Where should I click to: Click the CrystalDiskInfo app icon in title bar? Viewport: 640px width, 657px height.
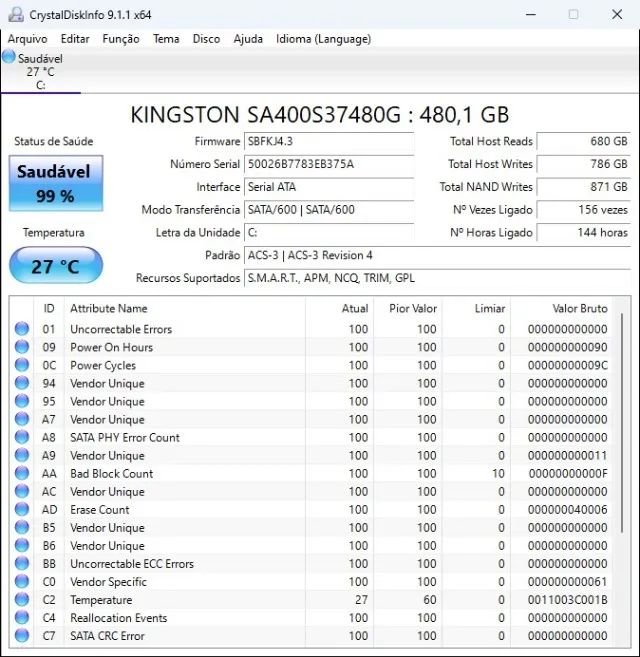pos(16,15)
